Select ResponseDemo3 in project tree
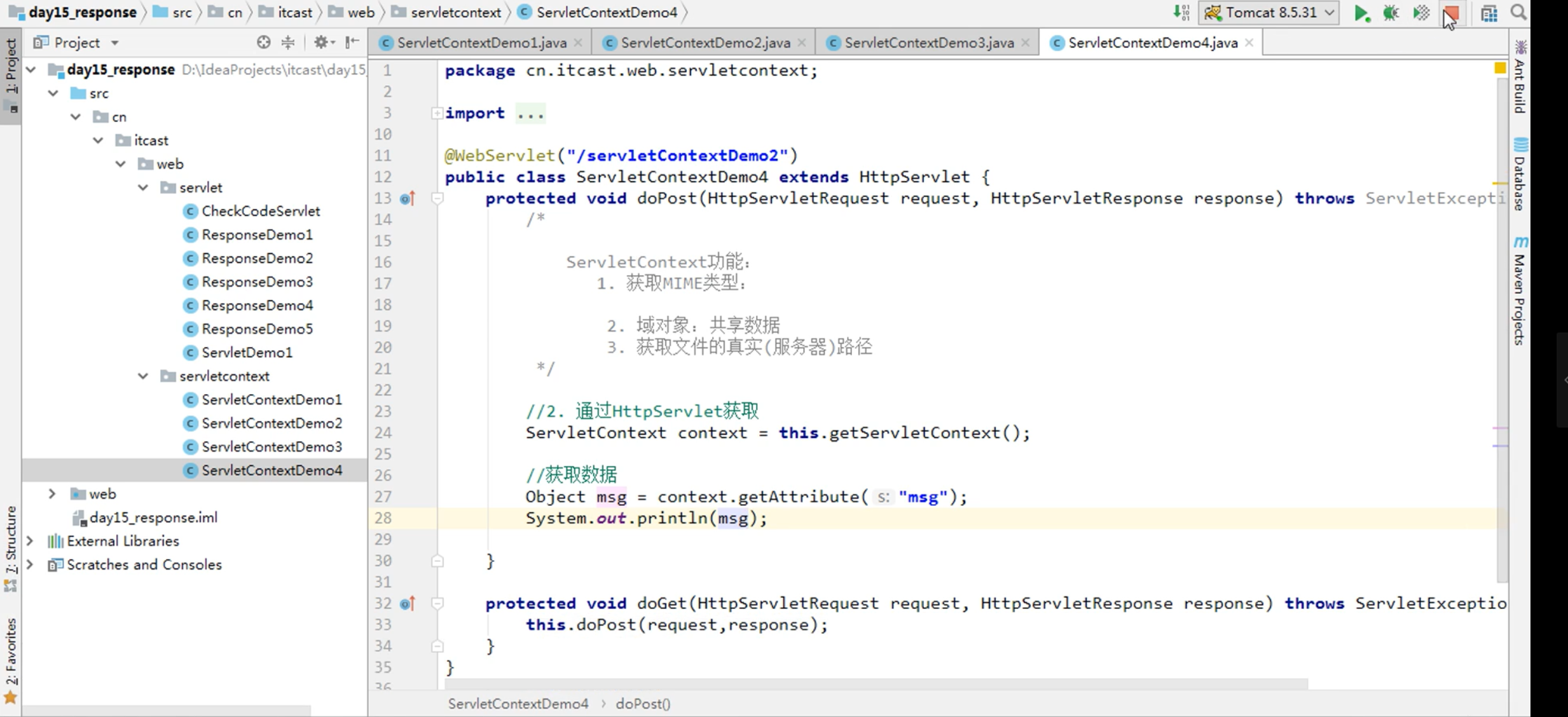The image size is (1568, 717). pyautogui.click(x=257, y=282)
